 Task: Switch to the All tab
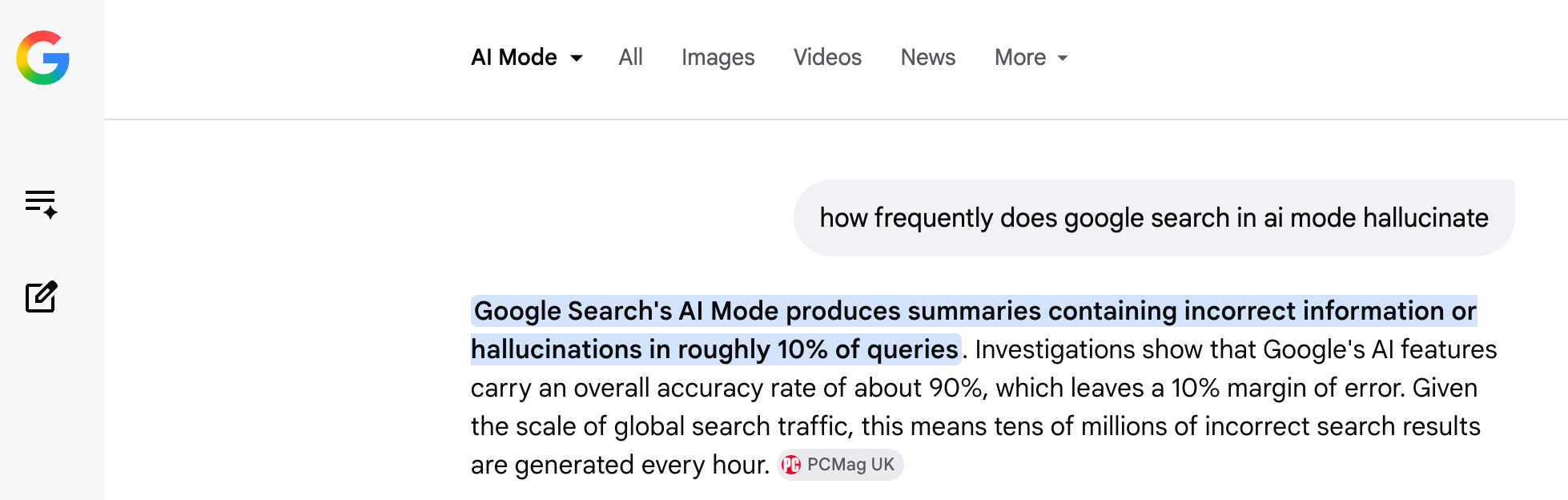[630, 58]
